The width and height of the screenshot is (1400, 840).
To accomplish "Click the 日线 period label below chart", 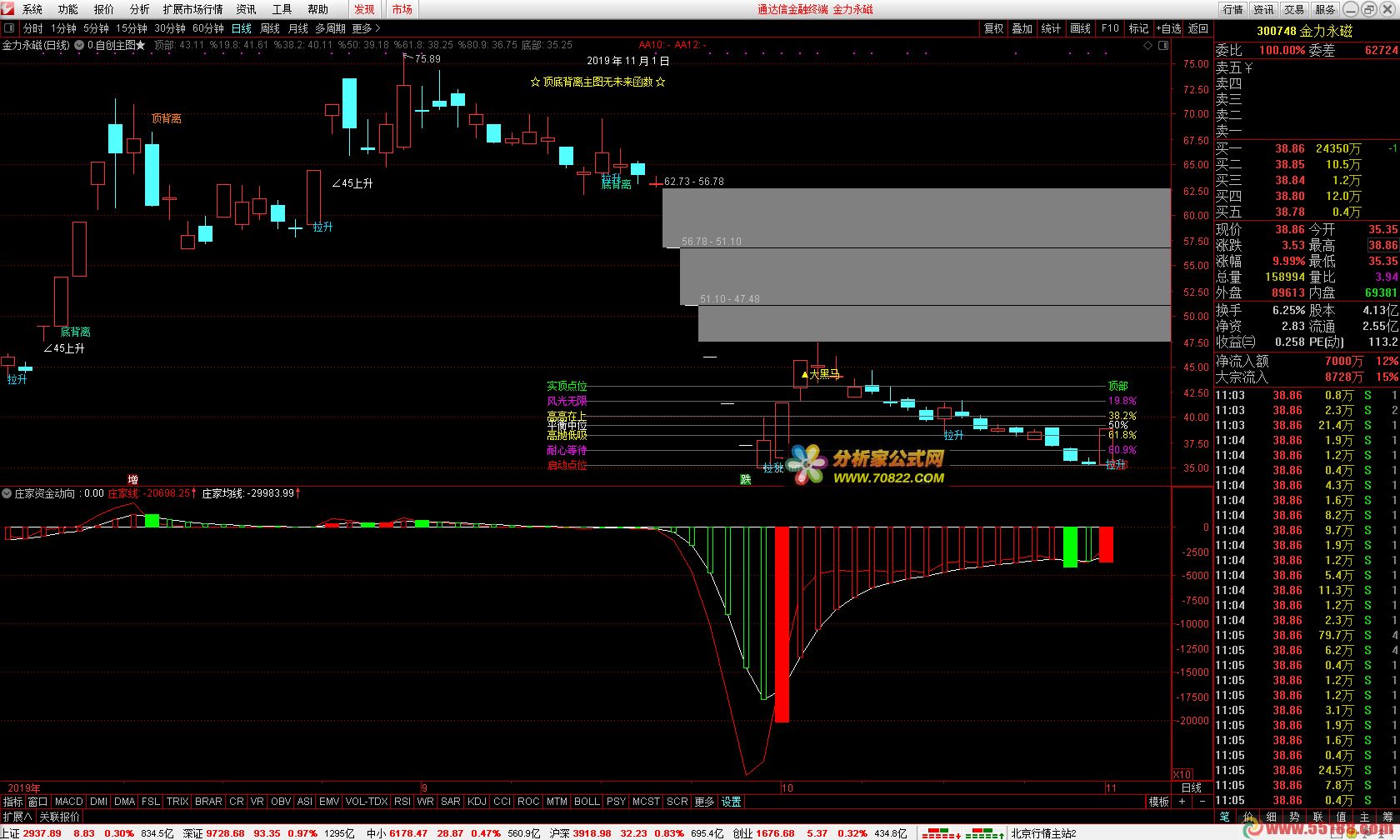I will point(1192,787).
